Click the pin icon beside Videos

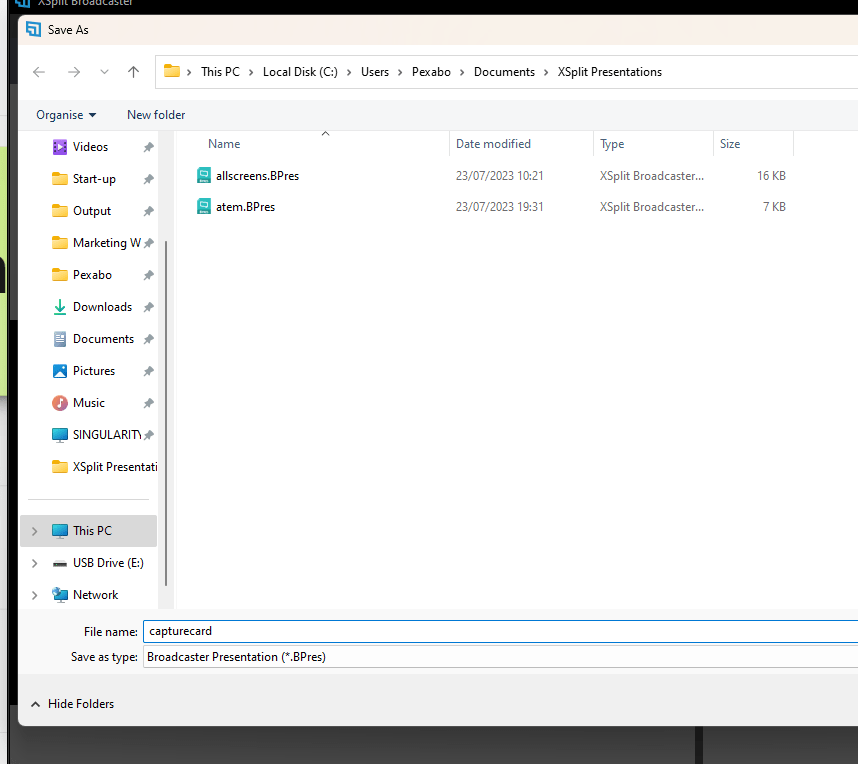148,147
